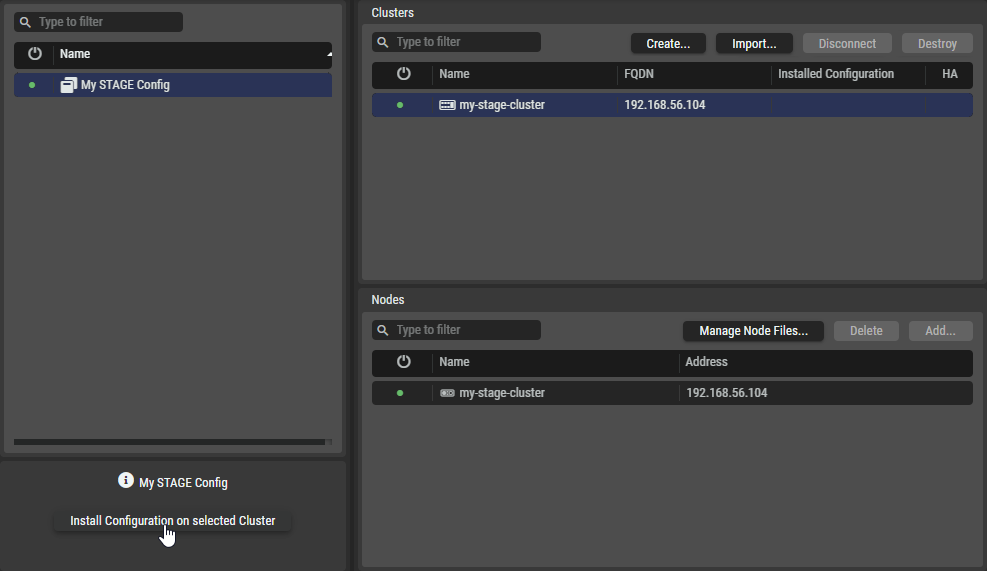Click the horizontal scrollbar under configurations list
The width and height of the screenshot is (987, 571).
[x=169, y=441]
